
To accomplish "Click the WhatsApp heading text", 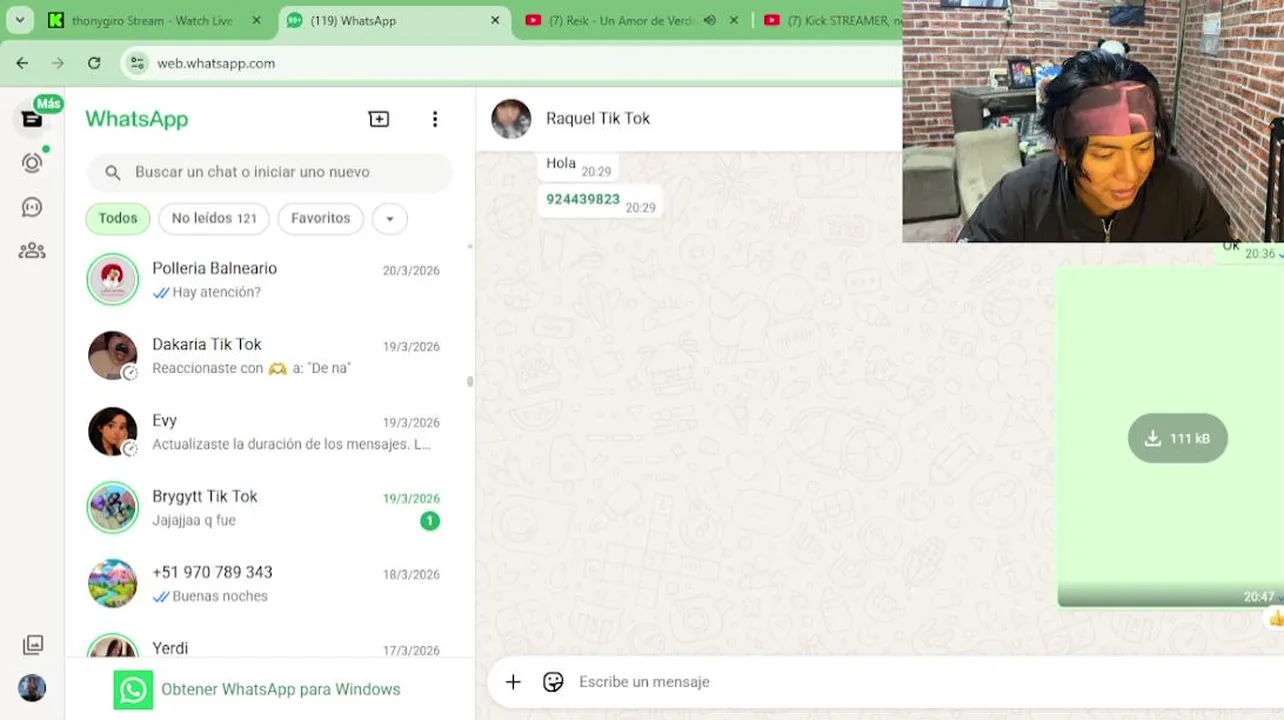I will point(137,119).
